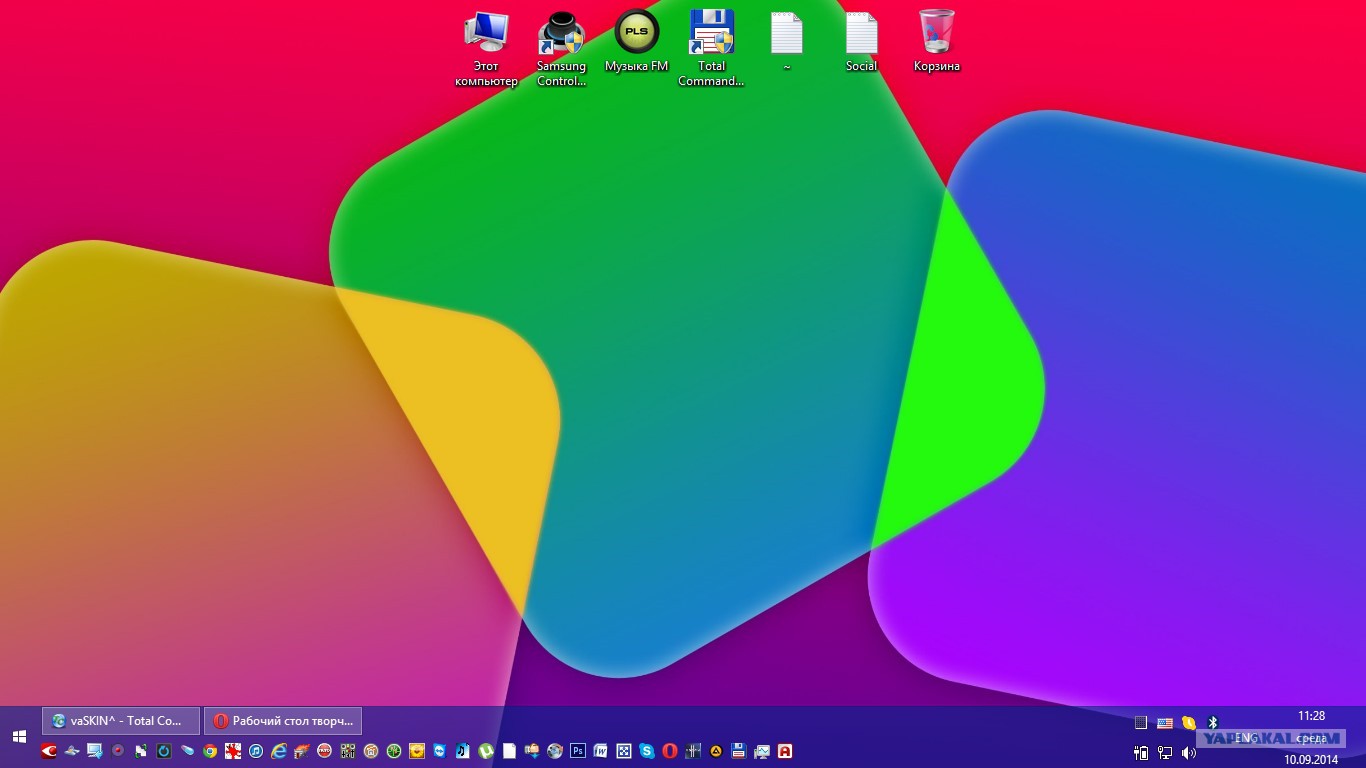Click the US flag keyboard layout icon
Viewport: 1366px width, 768px height.
[x=1165, y=722]
